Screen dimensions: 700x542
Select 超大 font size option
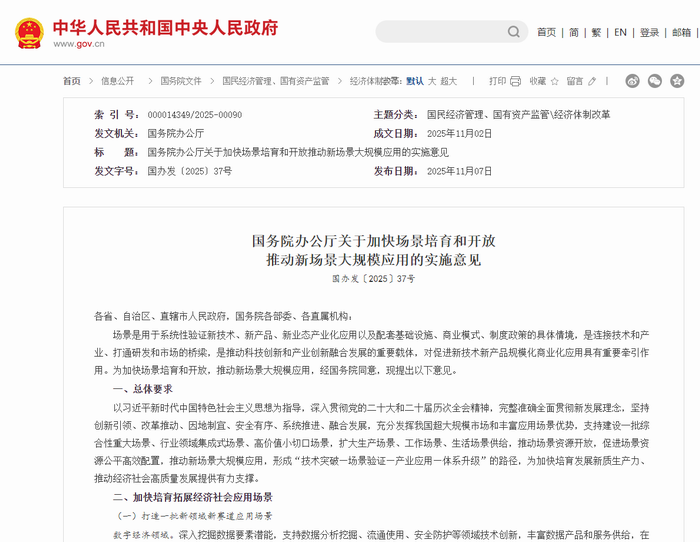(x=449, y=81)
